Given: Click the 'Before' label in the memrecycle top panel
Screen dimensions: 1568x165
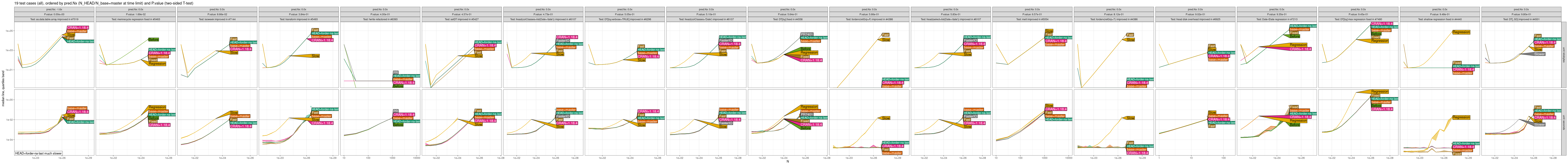Looking at the screenshot, I should click(153, 40).
